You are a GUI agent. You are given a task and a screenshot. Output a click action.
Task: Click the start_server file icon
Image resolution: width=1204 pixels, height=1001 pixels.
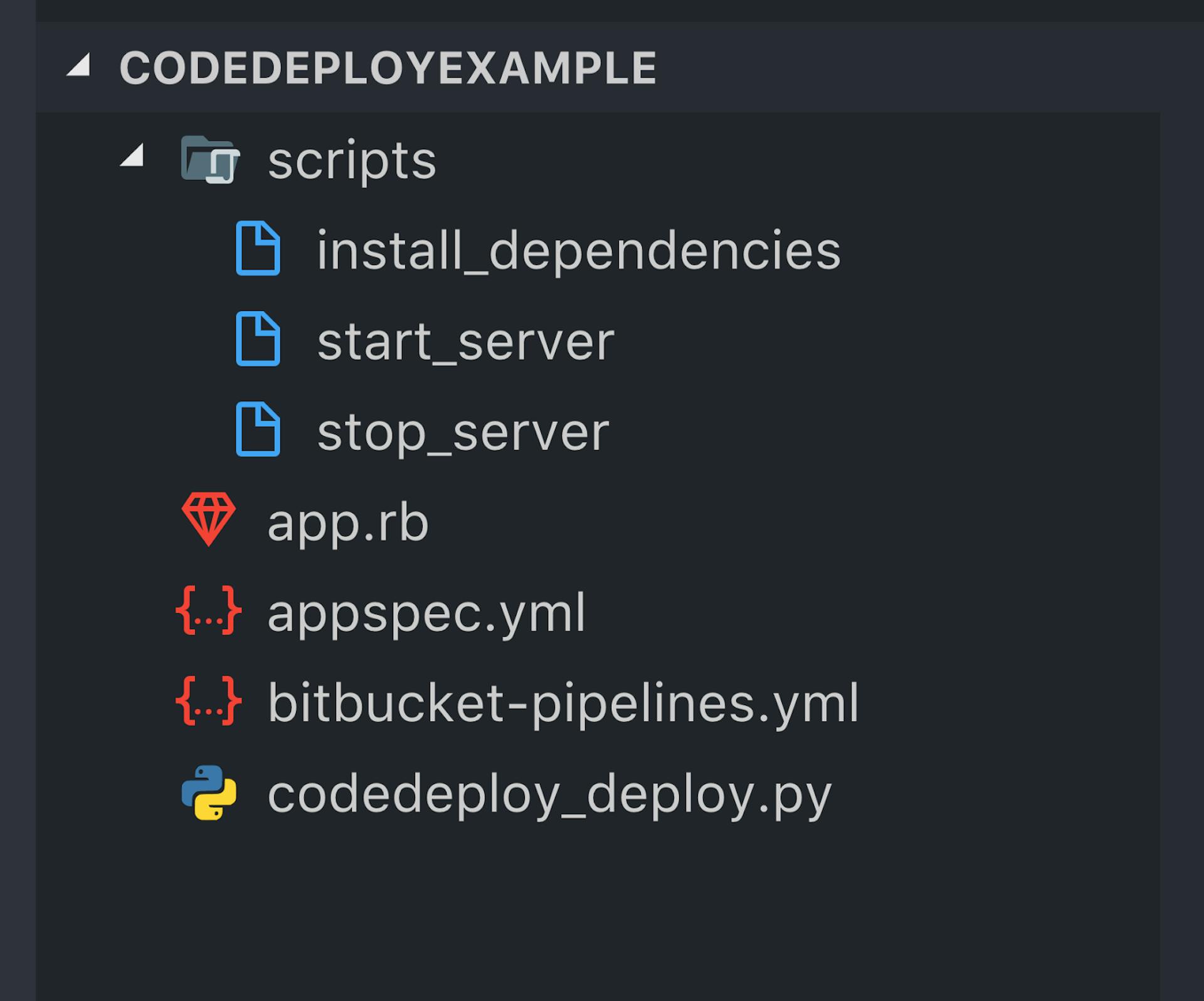(258, 339)
